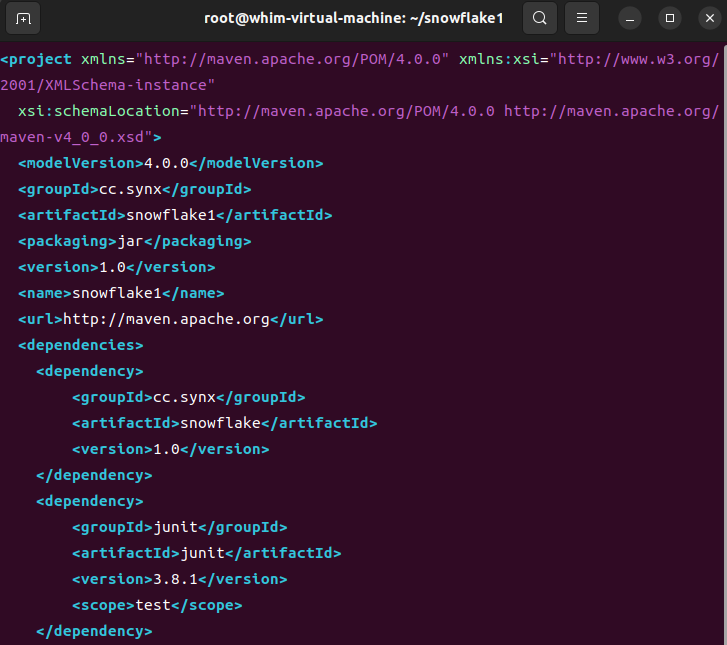Click the packaging jar line

(134, 241)
